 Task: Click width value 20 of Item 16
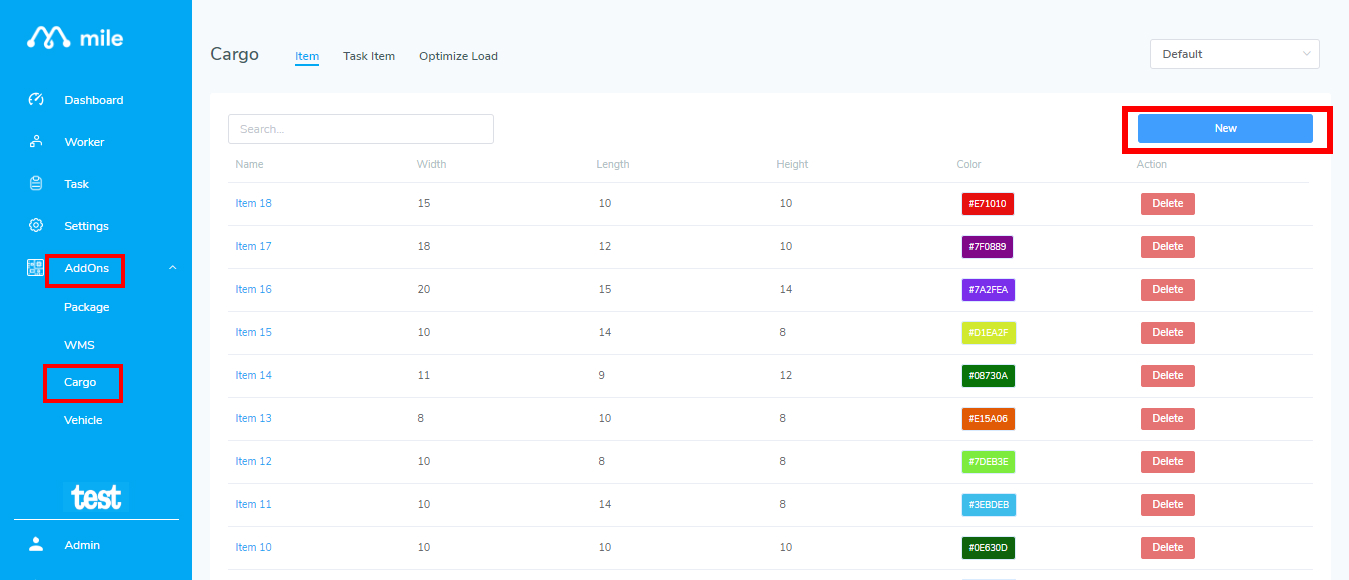tap(424, 289)
